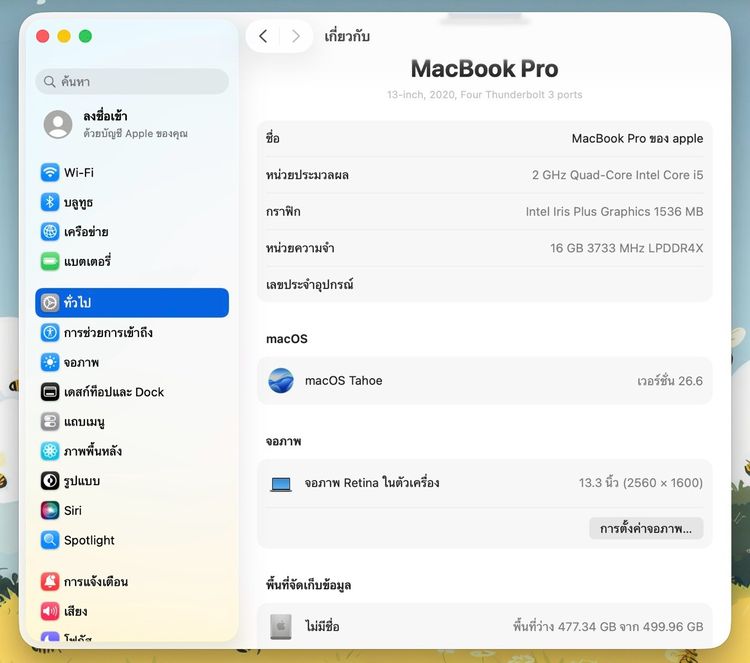
Task: Open the Displays (จอภาพ) sun icon in sidebar
Action: pyautogui.click(x=50, y=362)
